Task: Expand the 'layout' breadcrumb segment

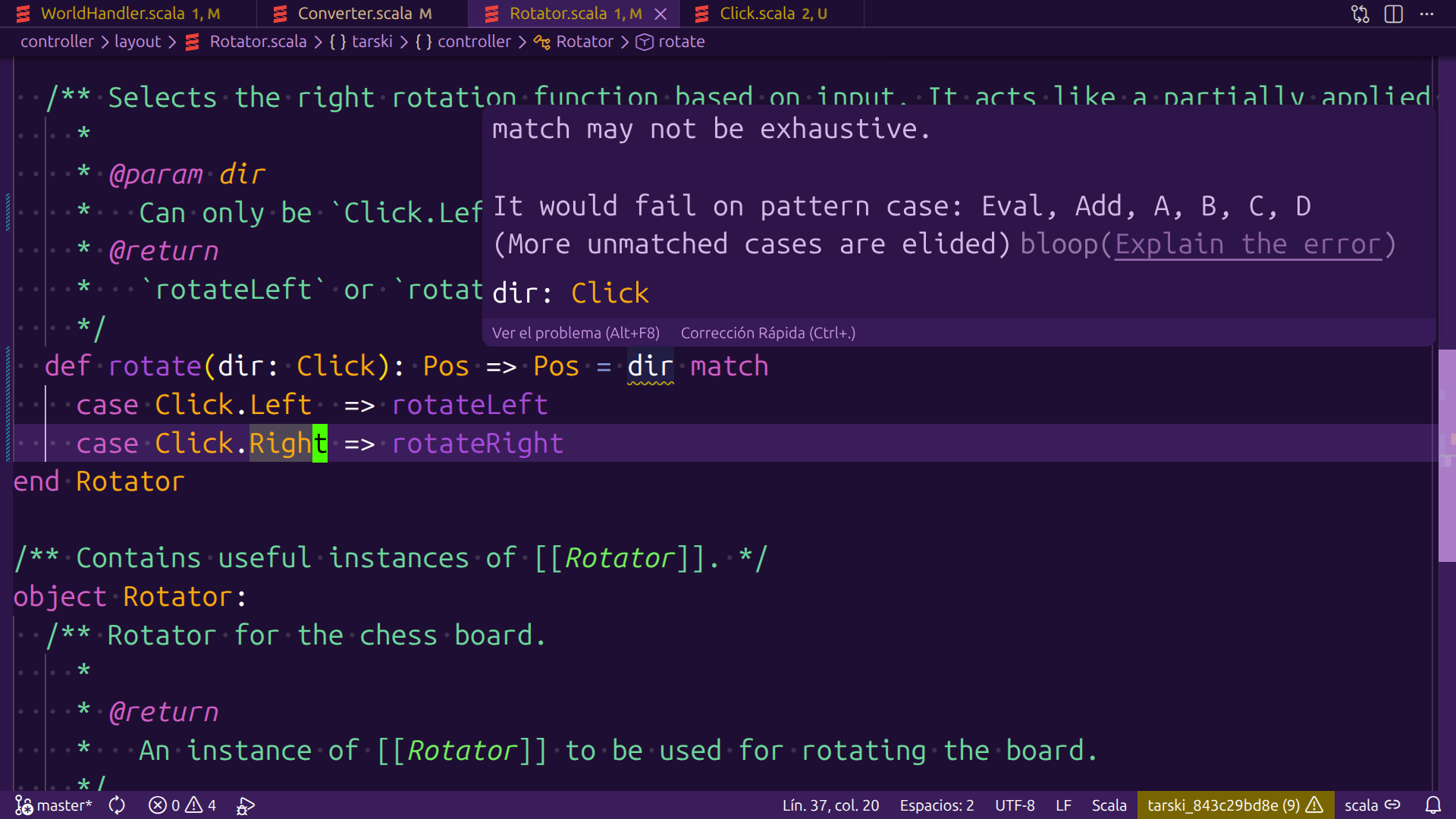Action: [x=137, y=42]
